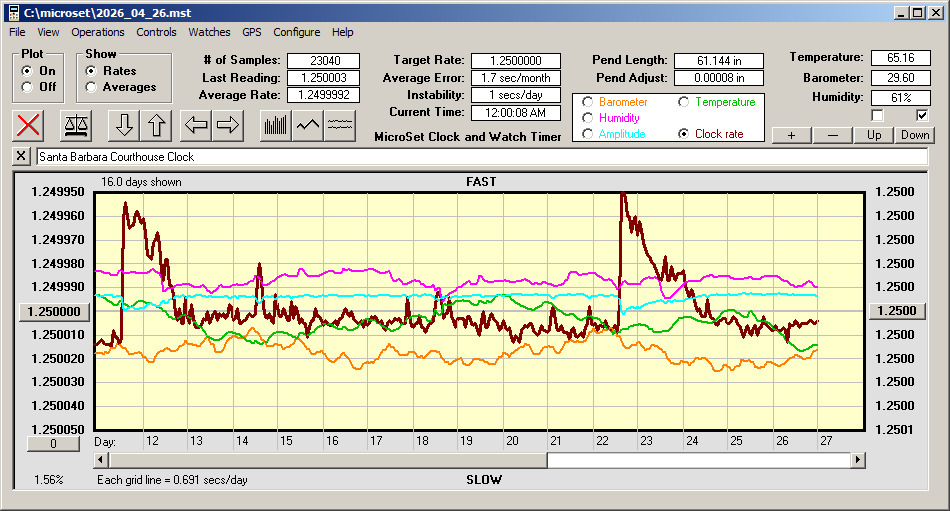
Task: Open the Configure menu
Action: pyautogui.click(x=297, y=32)
